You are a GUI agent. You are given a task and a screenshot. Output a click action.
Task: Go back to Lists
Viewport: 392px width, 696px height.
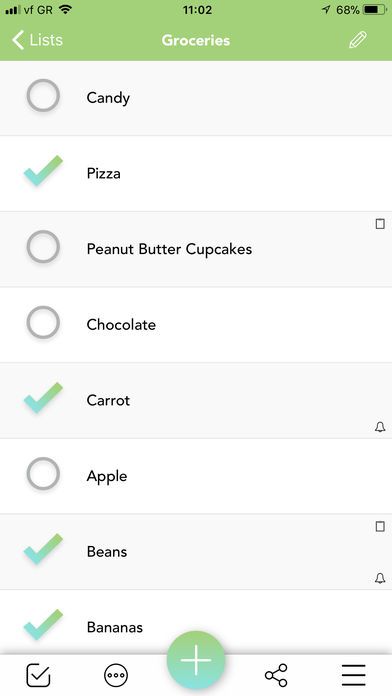(x=37, y=40)
